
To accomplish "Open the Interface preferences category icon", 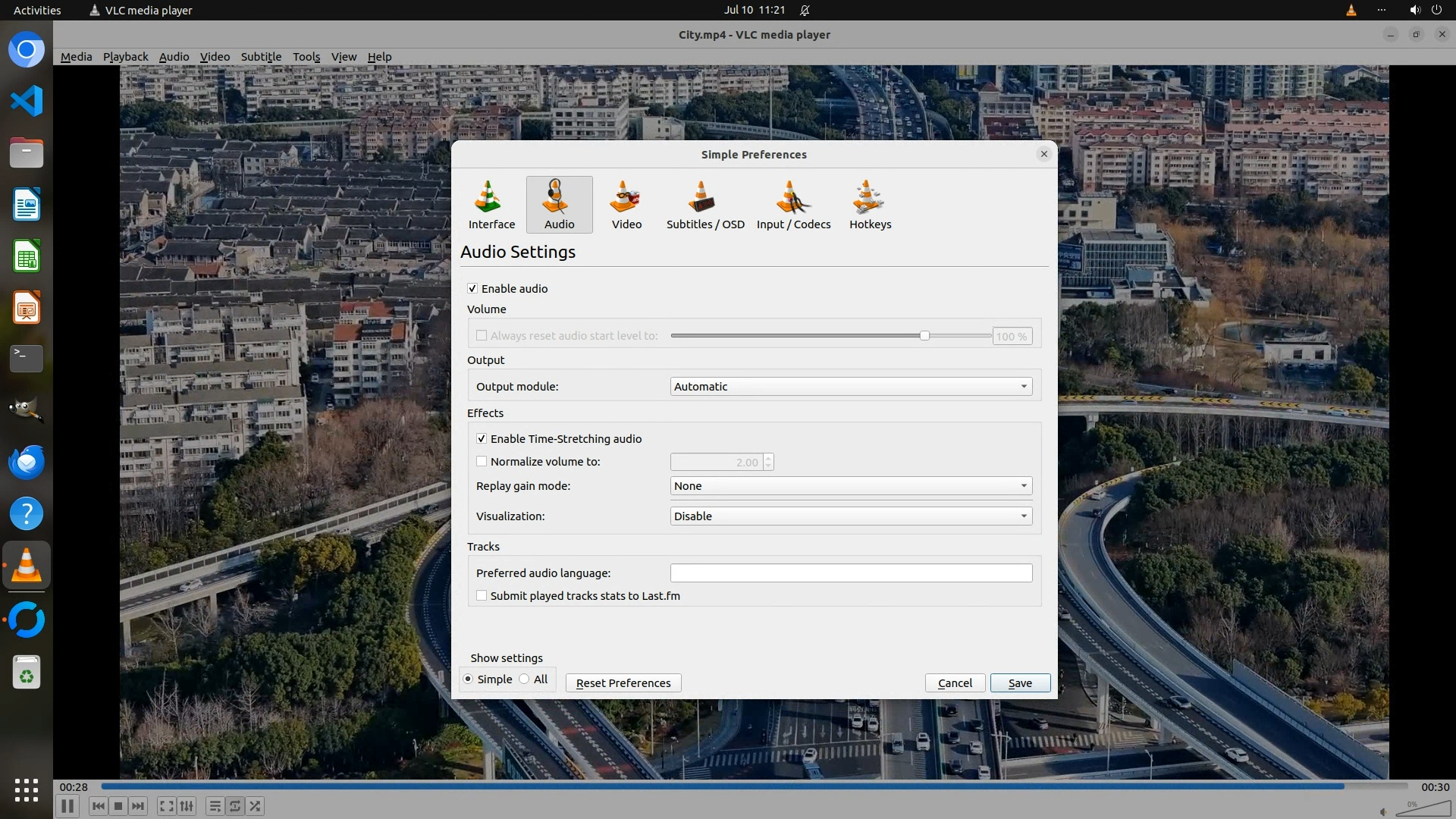I will pyautogui.click(x=491, y=203).
